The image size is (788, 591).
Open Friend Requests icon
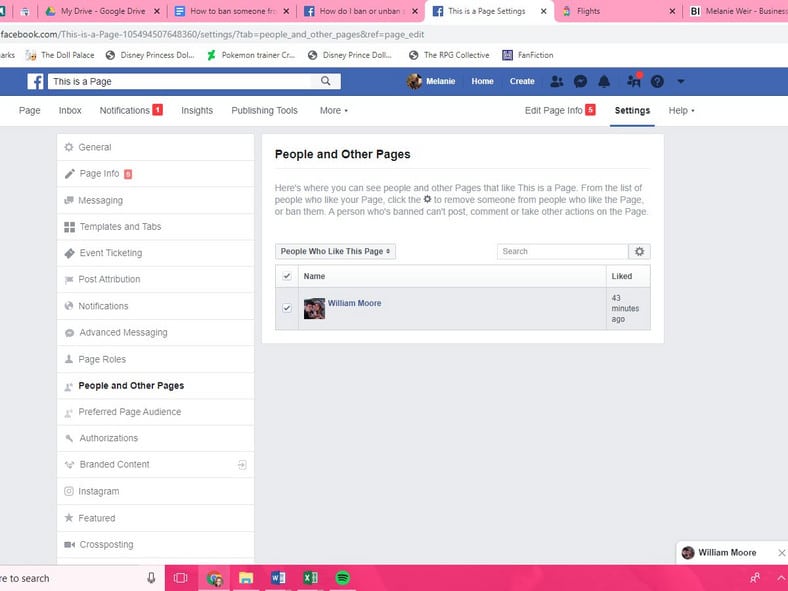pyautogui.click(x=557, y=81)
